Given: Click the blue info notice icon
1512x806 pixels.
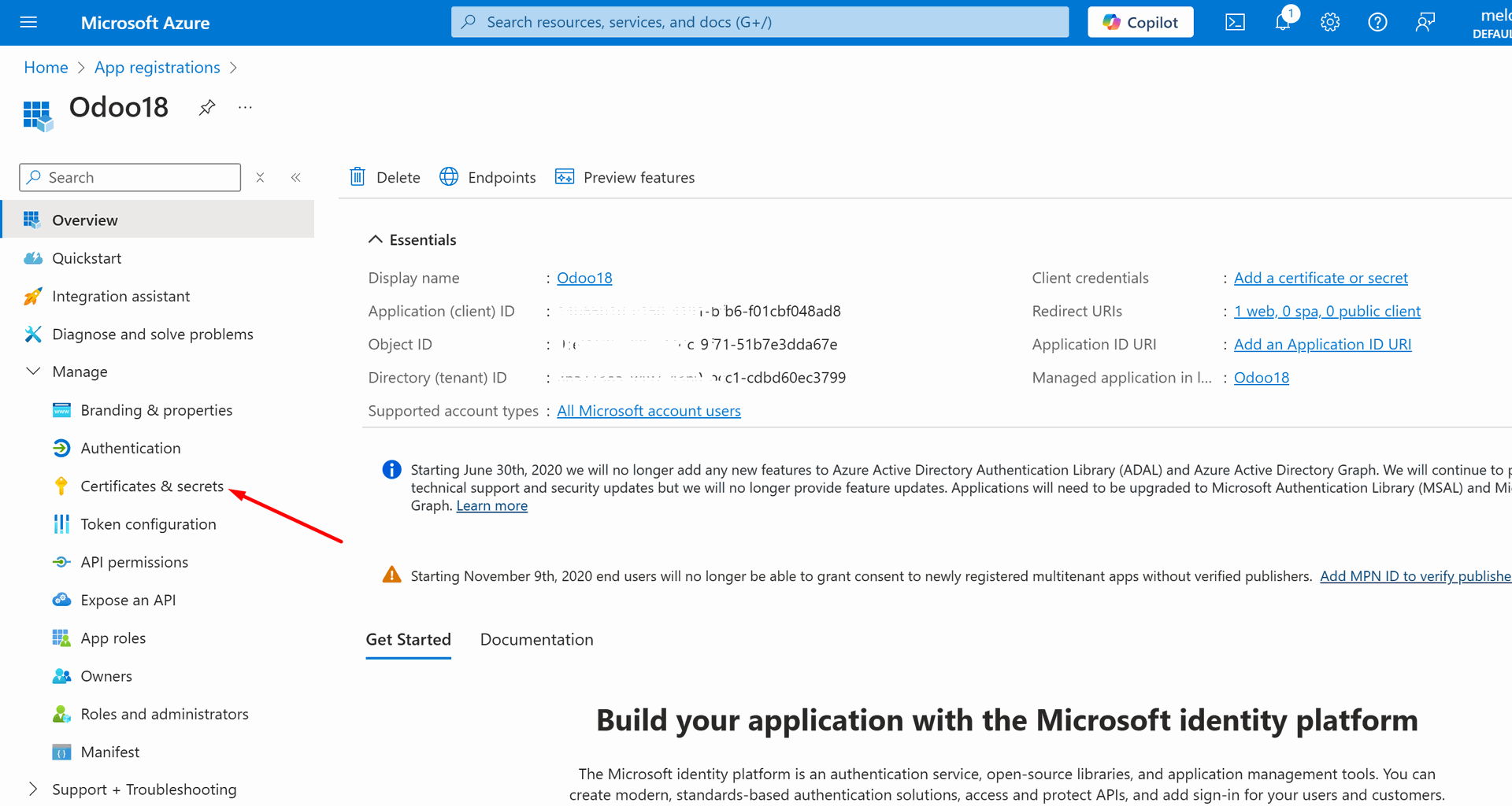Looking at the screenshot, I should (391, 470).
